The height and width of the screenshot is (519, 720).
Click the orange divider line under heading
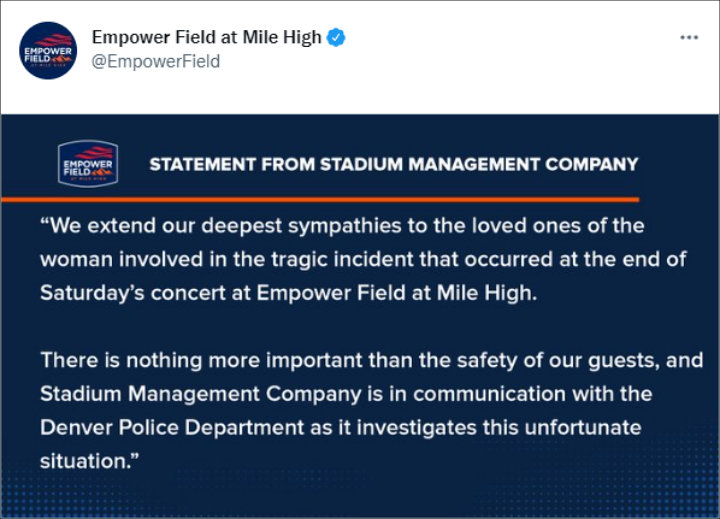320,199
